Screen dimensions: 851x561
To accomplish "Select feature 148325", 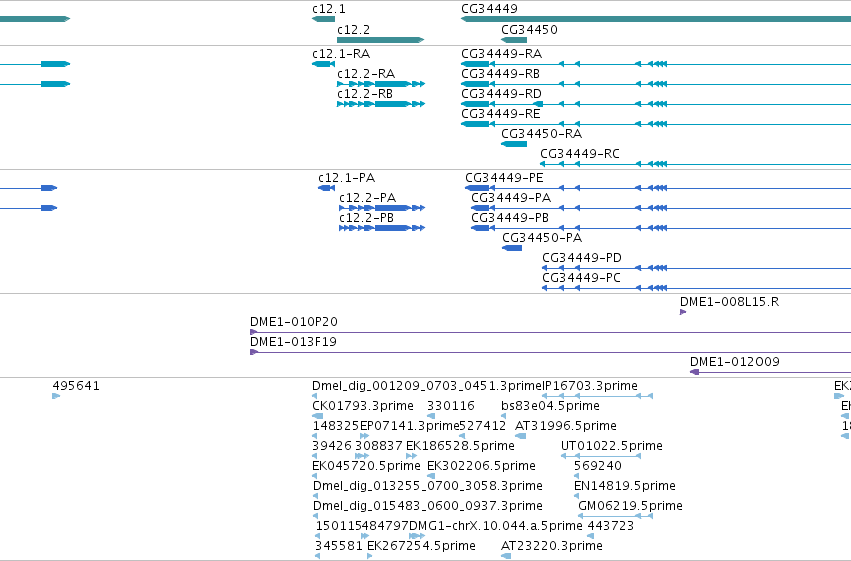I will [x=315, y=436].
